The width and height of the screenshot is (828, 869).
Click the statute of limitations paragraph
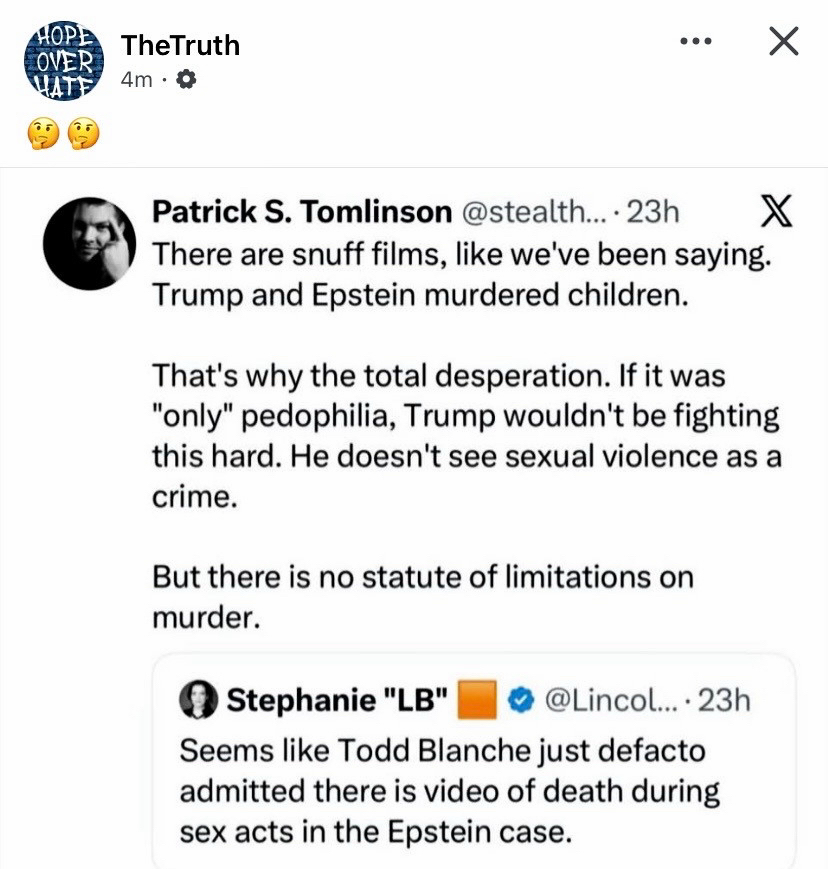click(x=422, y=597)
